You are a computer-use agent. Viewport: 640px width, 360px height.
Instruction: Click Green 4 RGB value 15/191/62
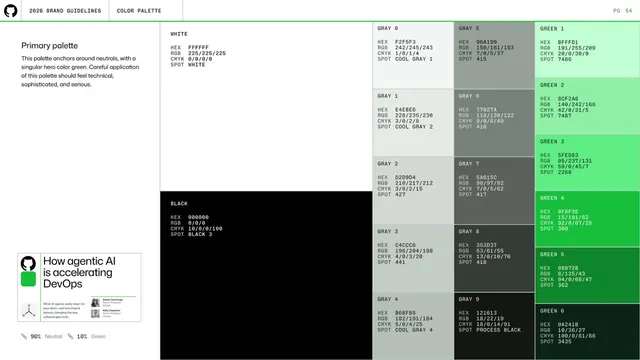(573, 217)
